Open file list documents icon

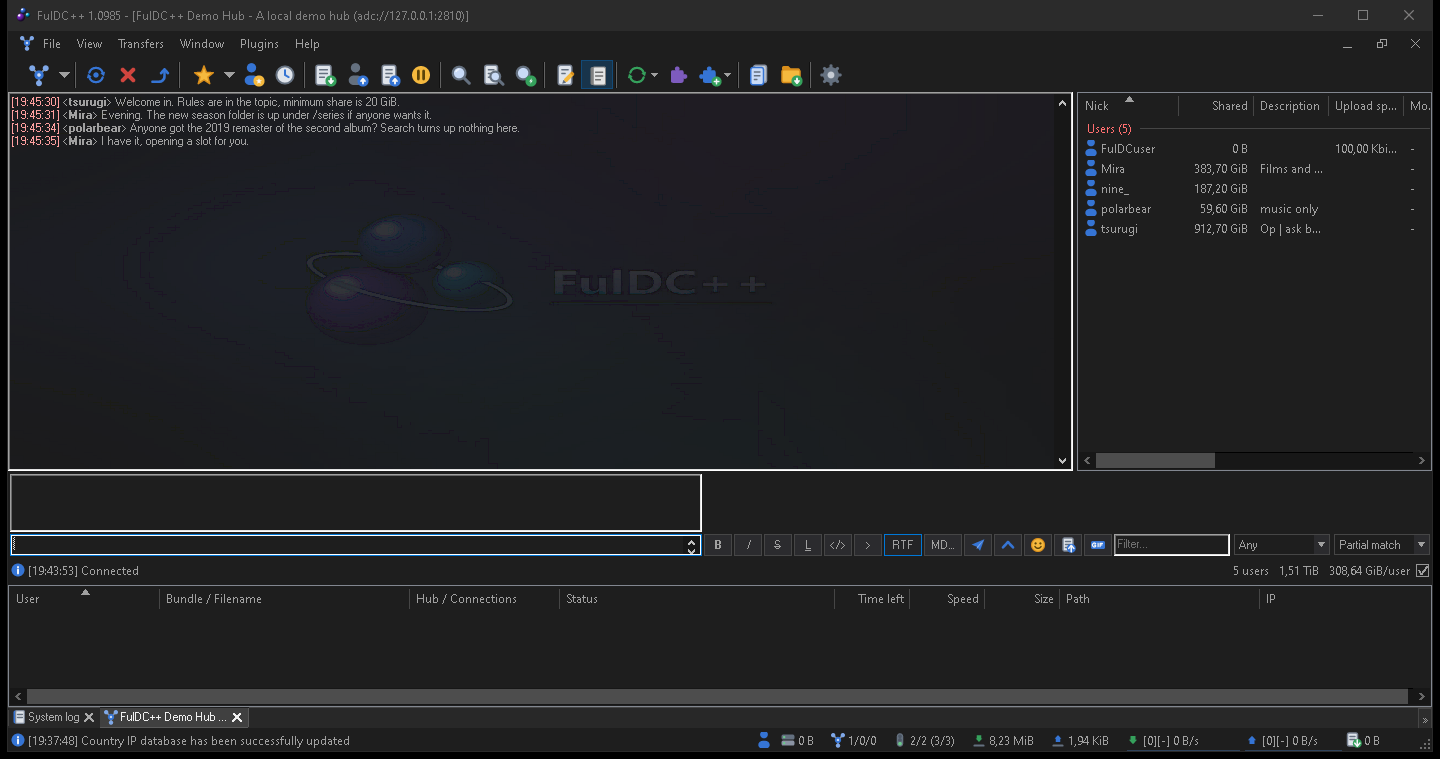758,75
